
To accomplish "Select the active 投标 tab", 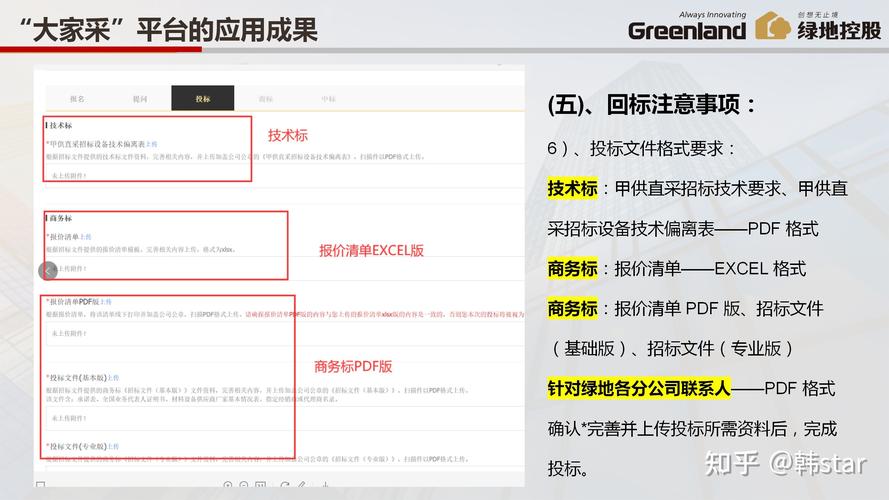I will click(203, 99).
